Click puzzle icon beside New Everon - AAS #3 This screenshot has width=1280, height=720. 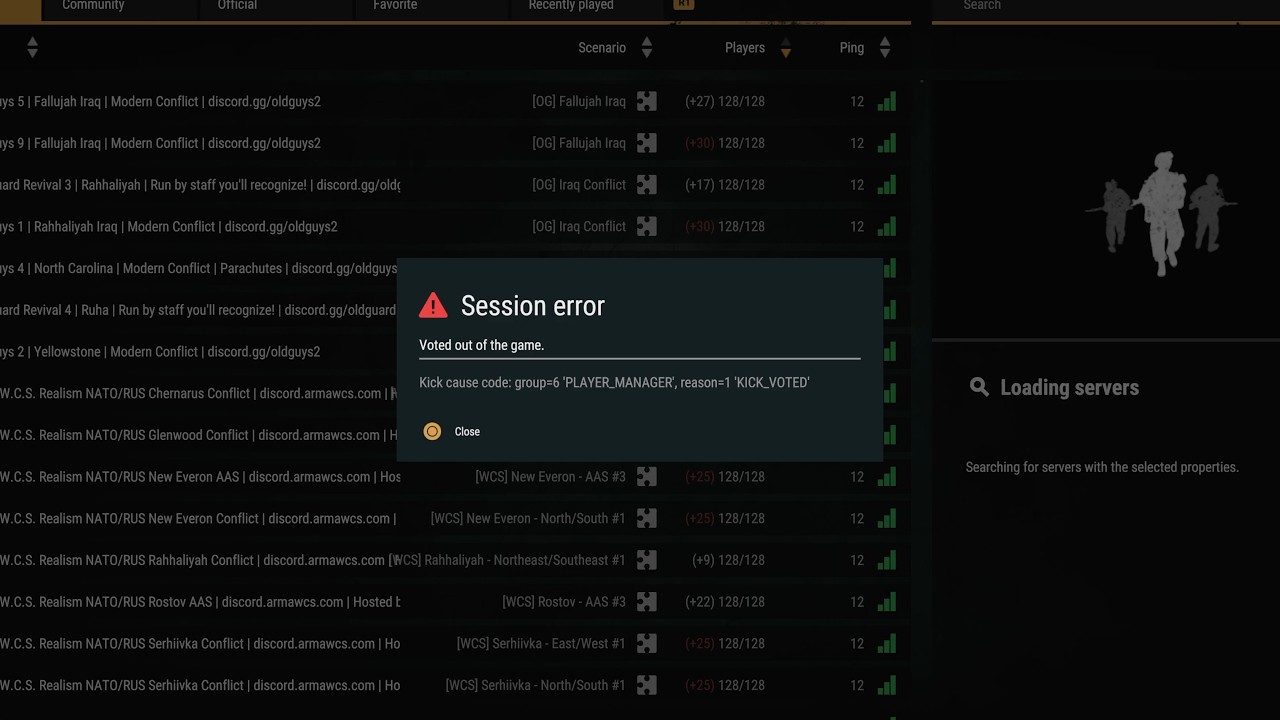647,477
